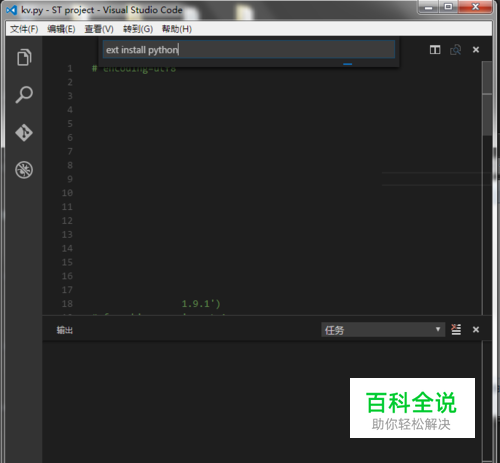
Task: Open the Git source control view
Action: click(24, 133)
